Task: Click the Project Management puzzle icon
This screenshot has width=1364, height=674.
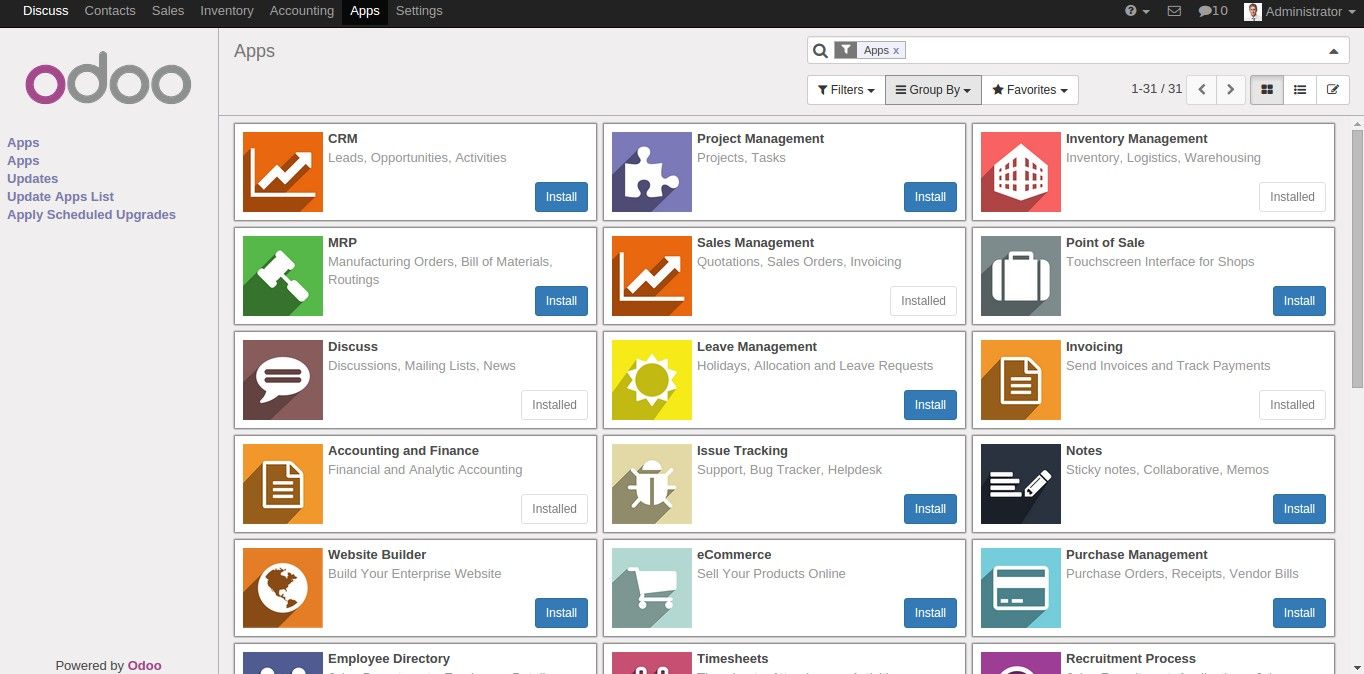Action: [652, 172]
